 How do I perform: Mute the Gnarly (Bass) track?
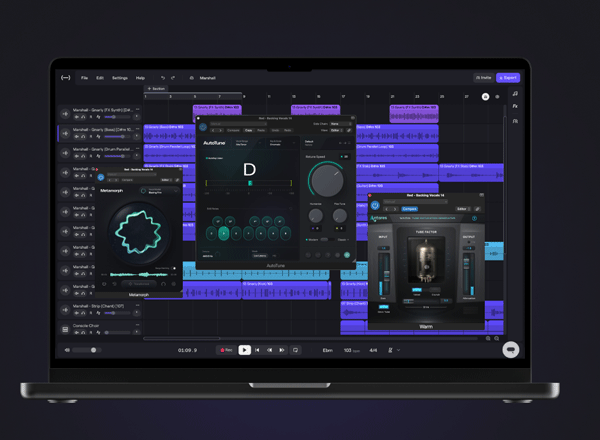pos(77,137)
